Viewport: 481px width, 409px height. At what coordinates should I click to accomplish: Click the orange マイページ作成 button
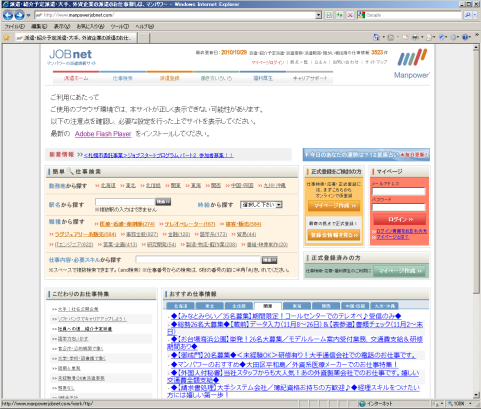click(334, 206)
